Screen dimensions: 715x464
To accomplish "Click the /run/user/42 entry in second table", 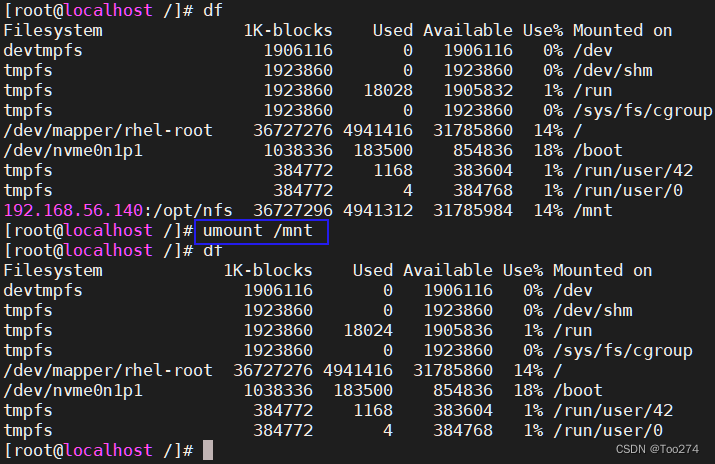I will [x=613, y=411].
